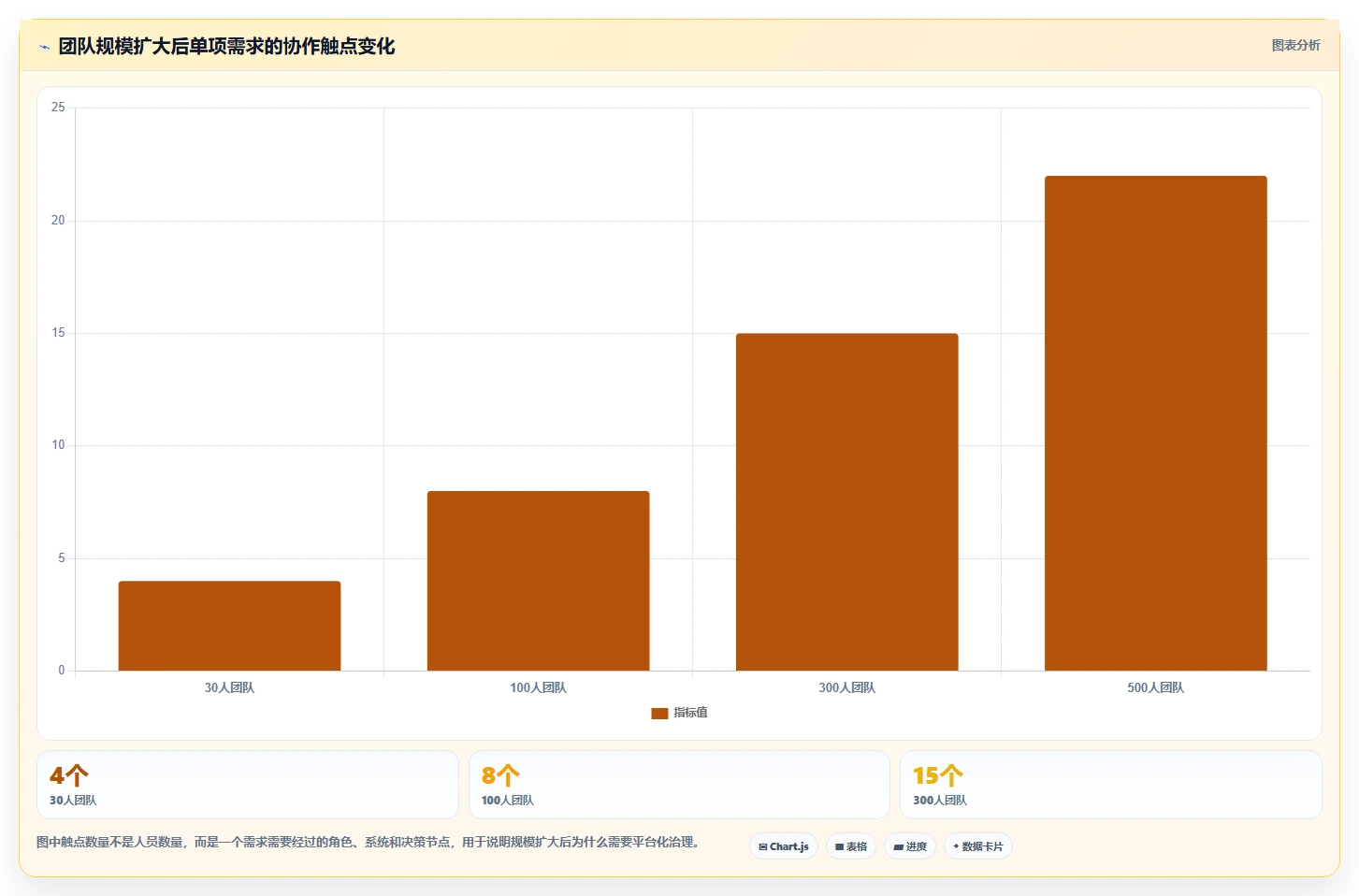Click the 指标值 legend label text
Viewport: 1359px width, 896px height.
click(691, 713)
